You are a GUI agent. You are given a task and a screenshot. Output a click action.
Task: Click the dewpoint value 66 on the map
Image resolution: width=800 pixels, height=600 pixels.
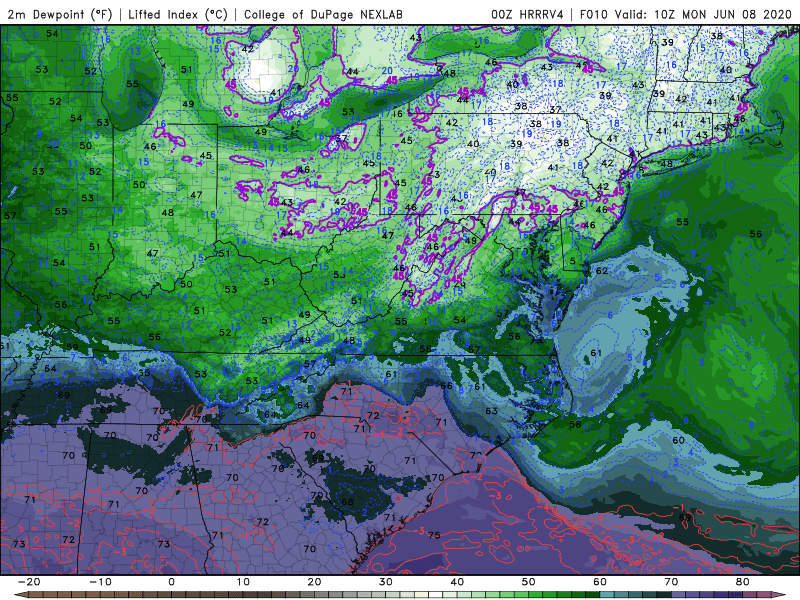point(446,386)
